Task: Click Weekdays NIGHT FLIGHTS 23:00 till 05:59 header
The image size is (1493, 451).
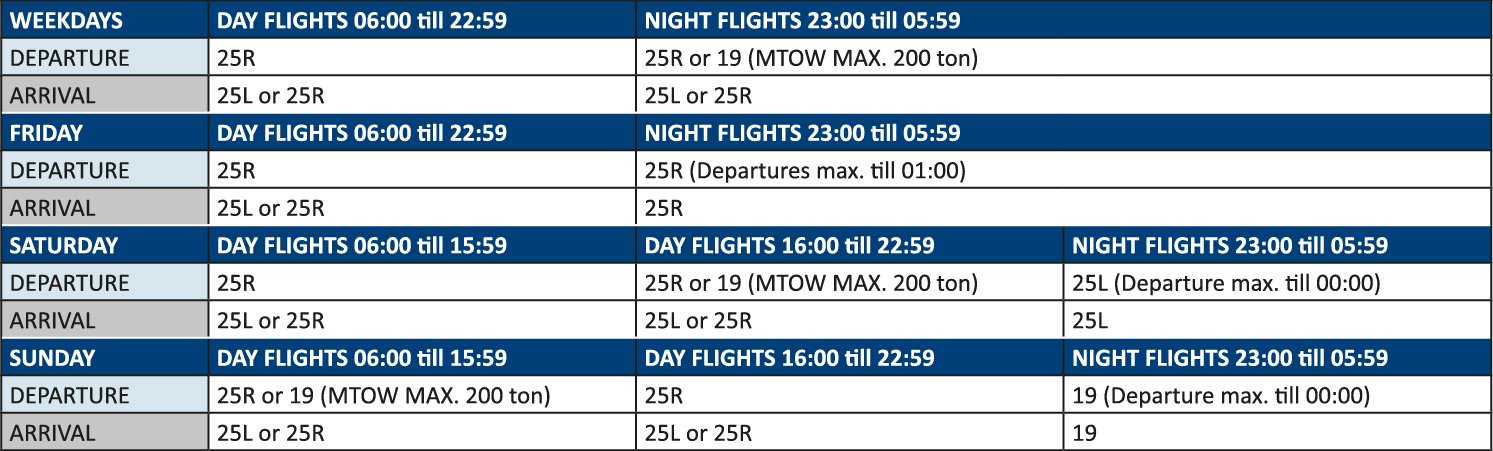Action: pyautogui.click(x=1064, y=19)
